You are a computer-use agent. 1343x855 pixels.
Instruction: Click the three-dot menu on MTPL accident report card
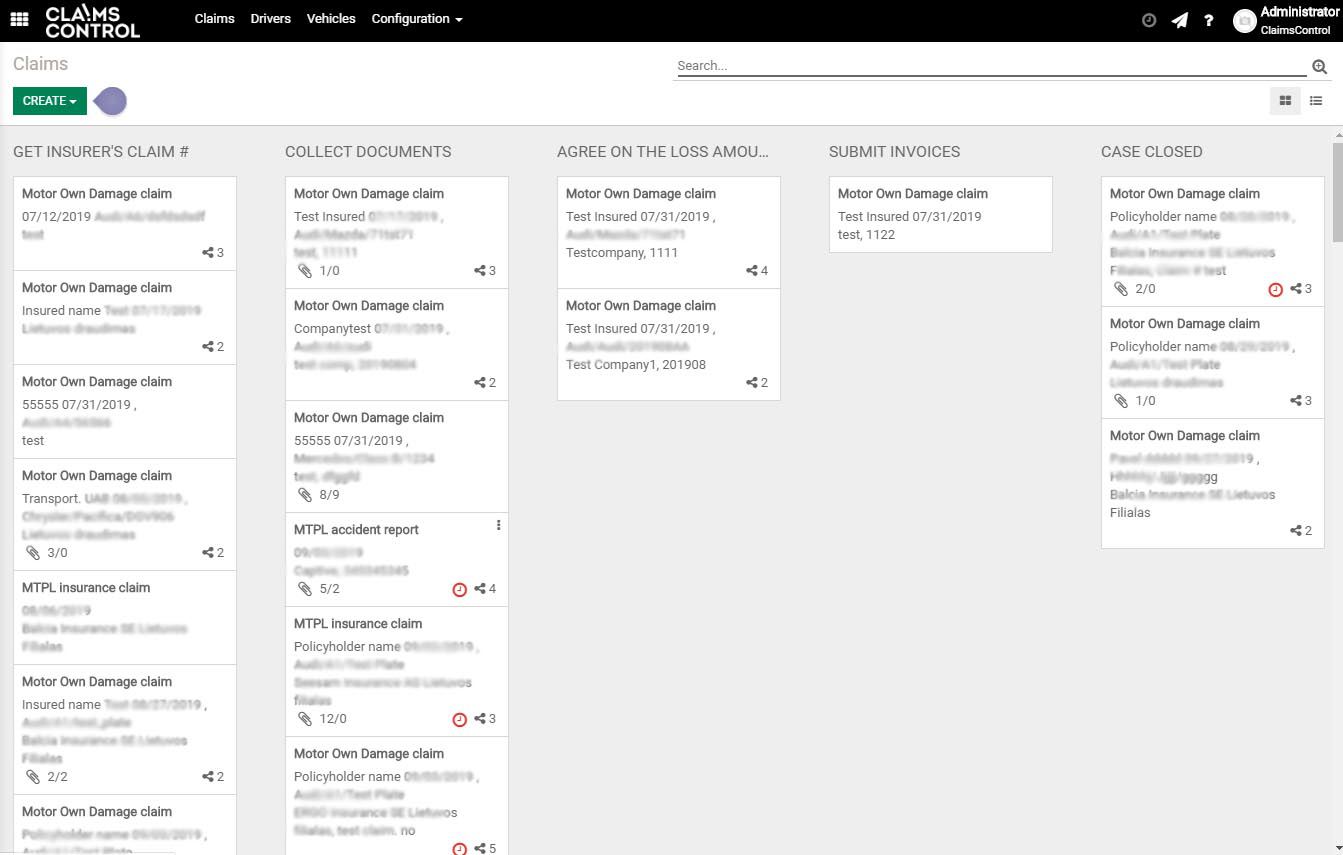[498, 525]
